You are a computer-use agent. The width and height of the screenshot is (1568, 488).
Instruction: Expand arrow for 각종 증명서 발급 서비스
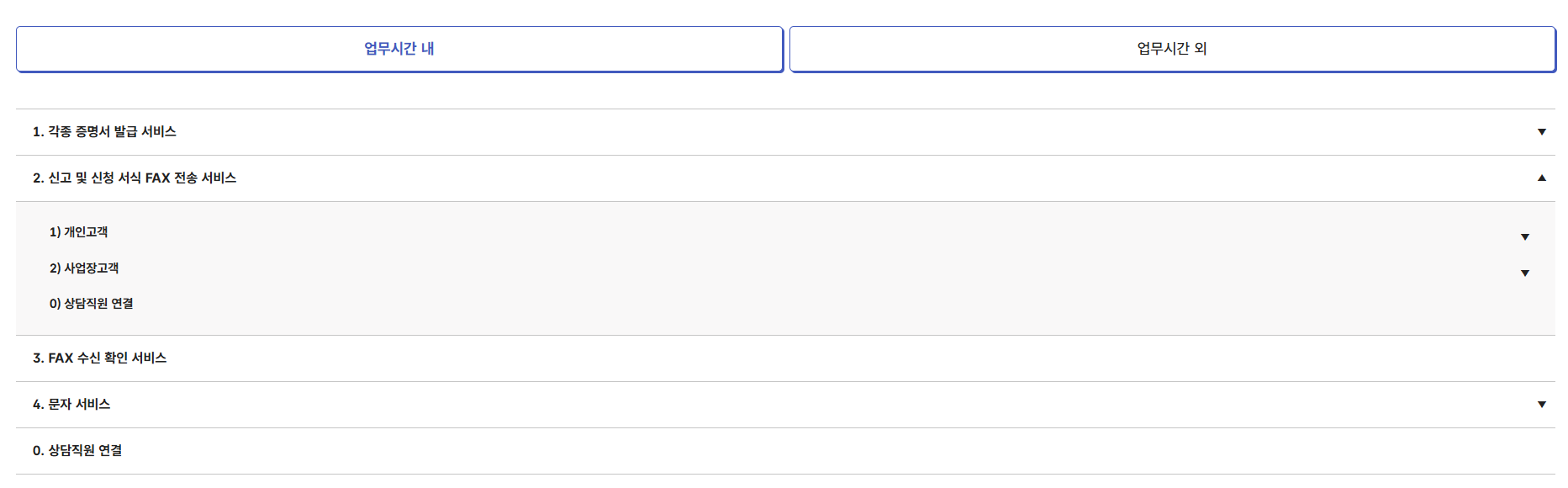pyautogui.click(x=1542, y=132)
